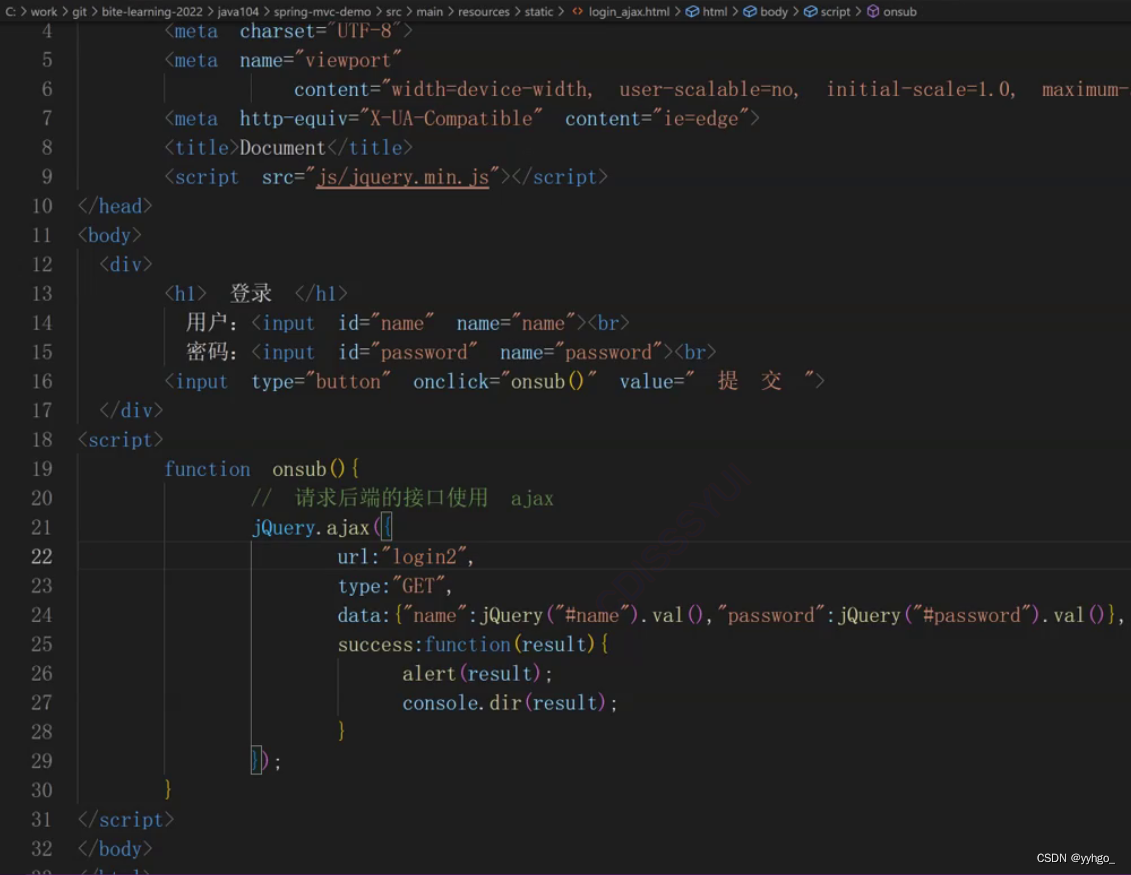
Task: Click the 'onsub()' onclick value on line 16
Action: (547, 381)
